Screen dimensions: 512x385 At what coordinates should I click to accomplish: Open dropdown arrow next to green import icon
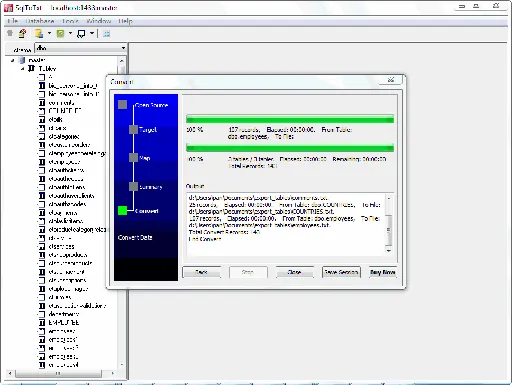pos(70,33)
